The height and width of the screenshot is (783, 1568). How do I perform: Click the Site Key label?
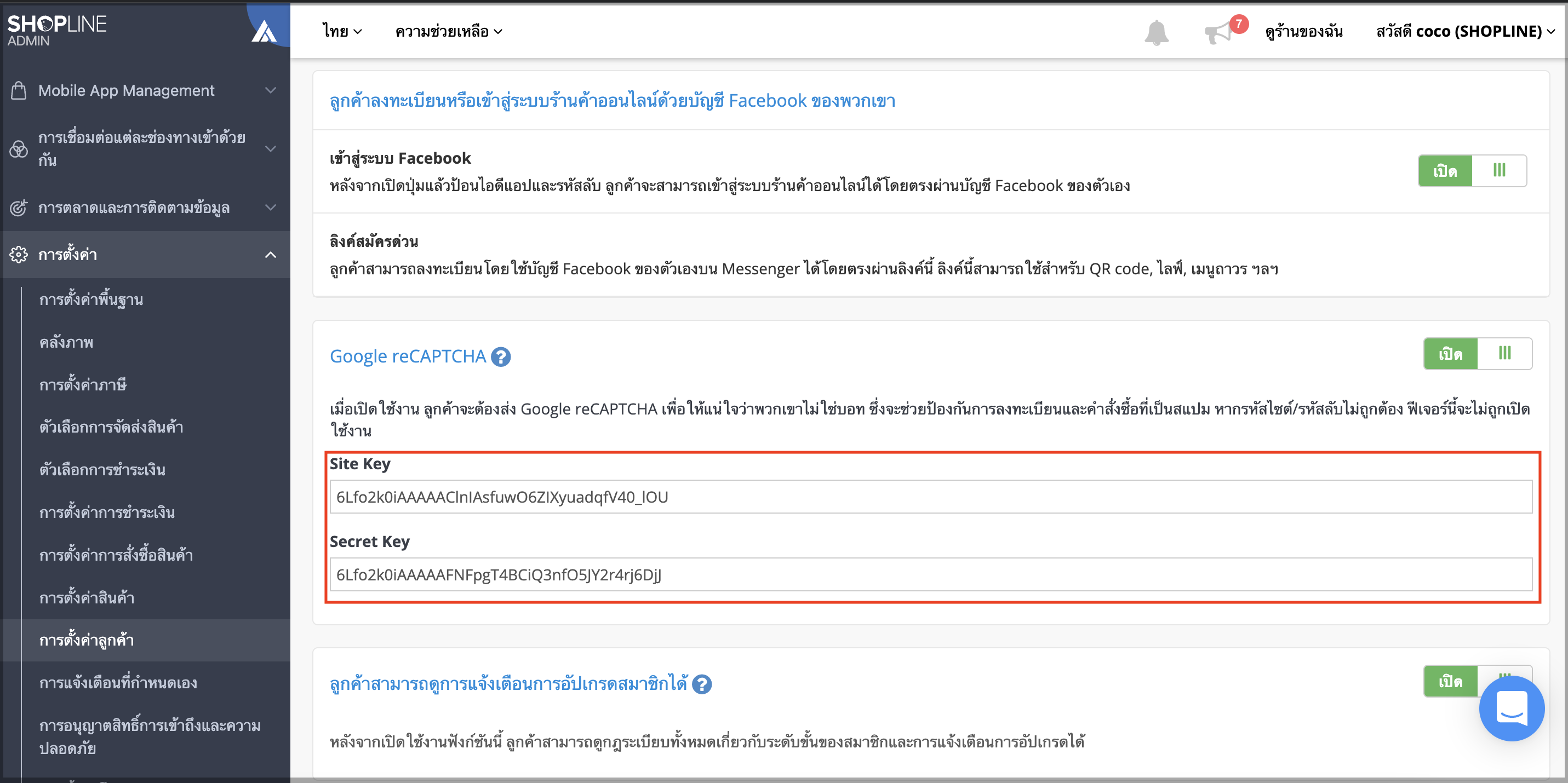360,464
